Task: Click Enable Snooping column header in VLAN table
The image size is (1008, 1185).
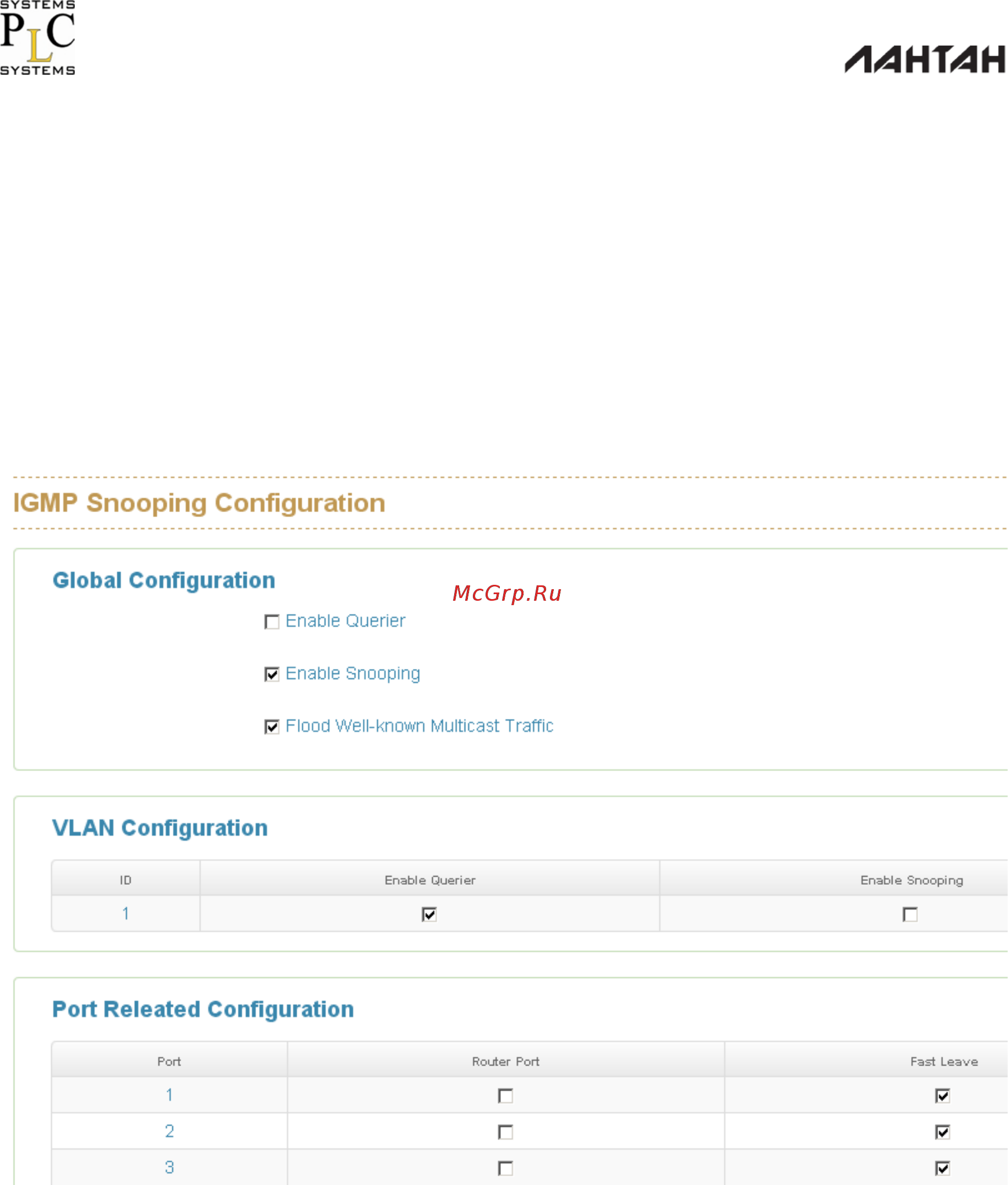Action: click(x=912, y=880)
